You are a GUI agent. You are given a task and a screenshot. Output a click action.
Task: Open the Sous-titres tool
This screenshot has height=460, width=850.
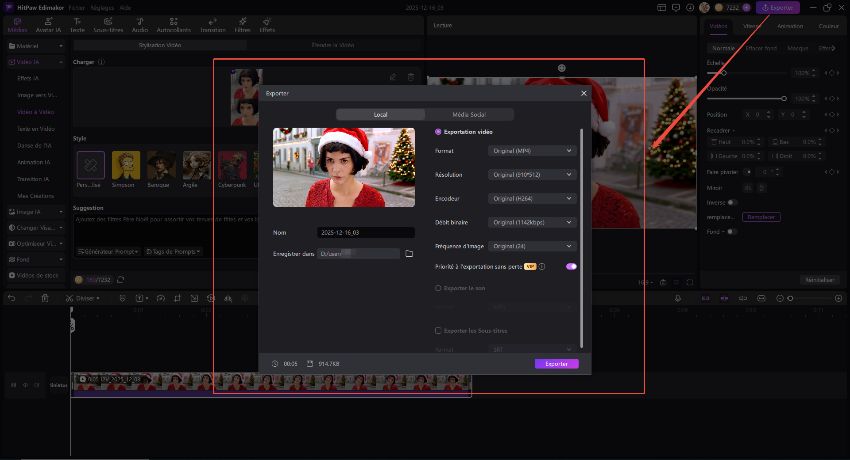coord(108,25)
